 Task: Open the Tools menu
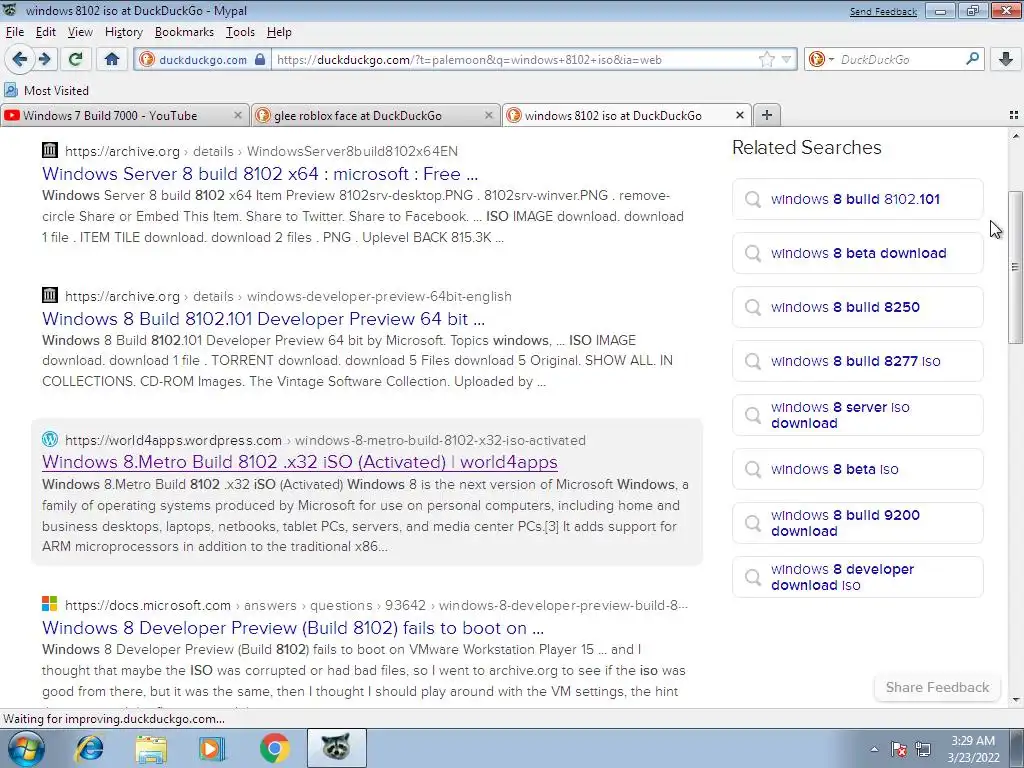click(240, 32)
